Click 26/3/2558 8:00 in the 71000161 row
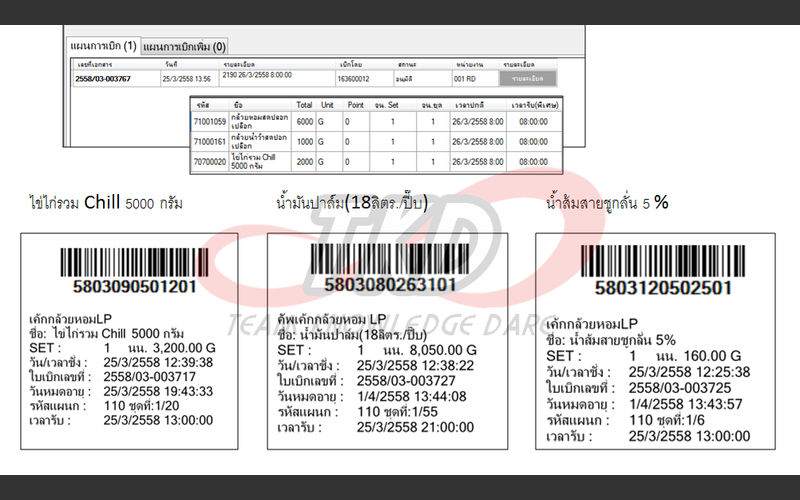The width and height of the screenshot is (800, 500). click(478, 141)
